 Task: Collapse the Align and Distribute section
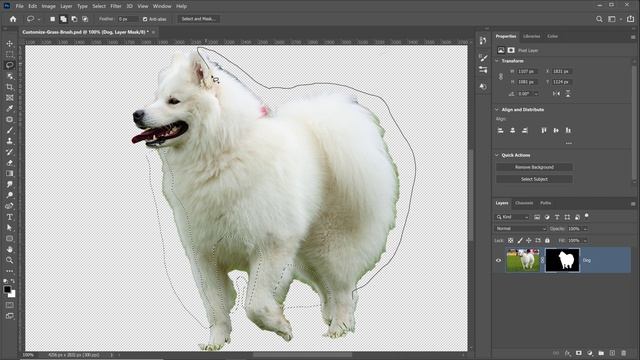point(497,109)
